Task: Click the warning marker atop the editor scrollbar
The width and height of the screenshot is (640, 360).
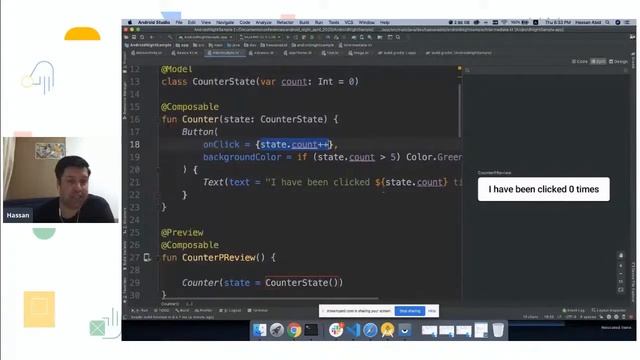Action: tap(459, 68)
